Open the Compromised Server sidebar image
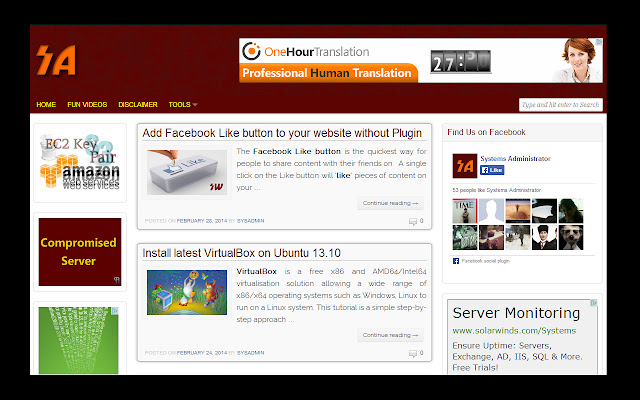 point(80,252)
